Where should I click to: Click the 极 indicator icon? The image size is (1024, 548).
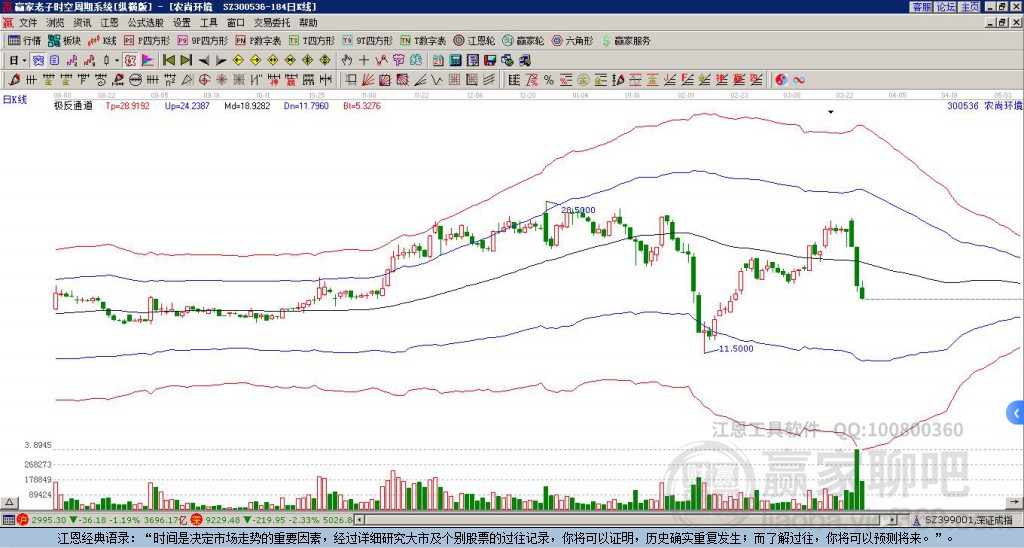point(130,61)
